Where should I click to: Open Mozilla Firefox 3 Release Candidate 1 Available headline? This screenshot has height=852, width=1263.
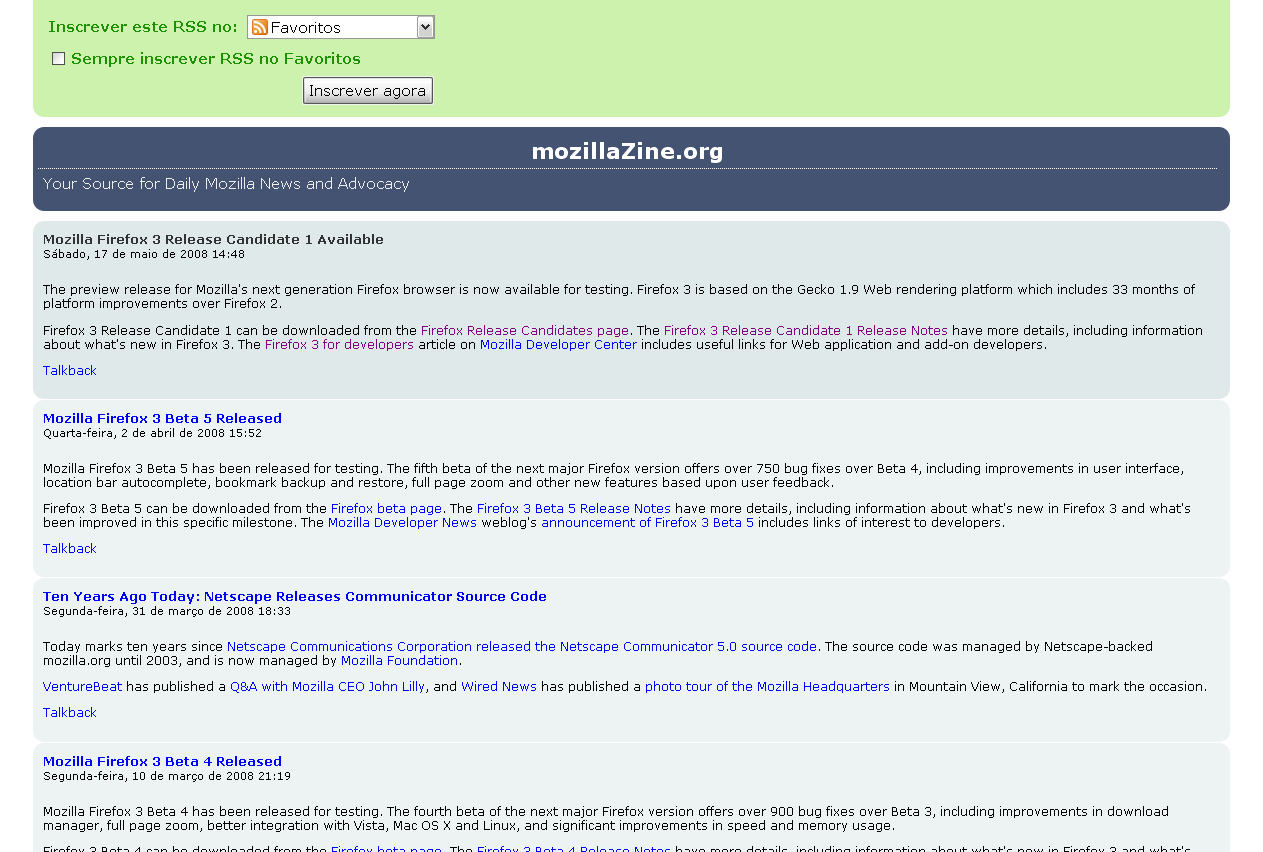tap(213, 240)
